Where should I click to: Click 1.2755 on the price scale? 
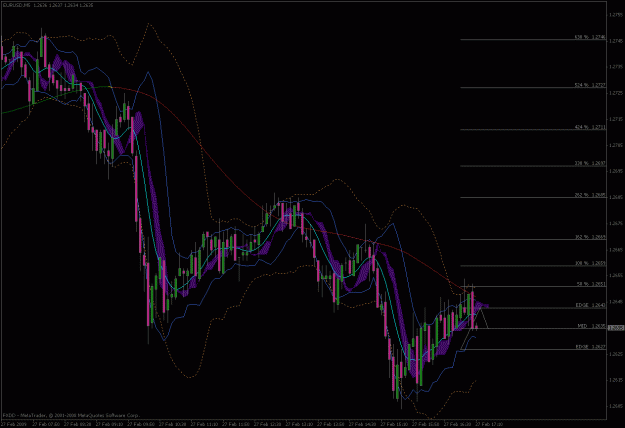click(616, 15)
